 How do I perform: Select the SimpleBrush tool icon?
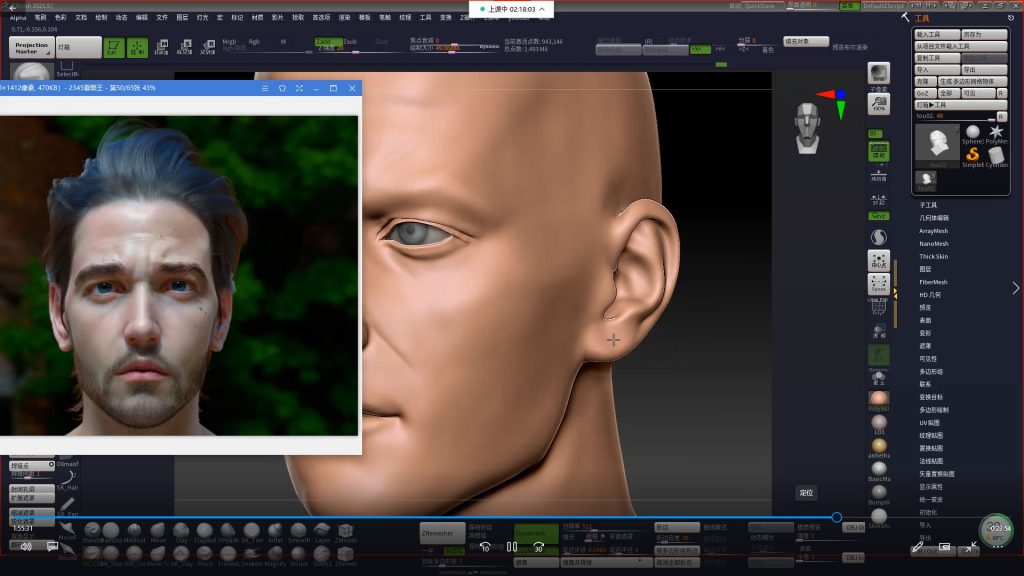(x=972, y=155)
